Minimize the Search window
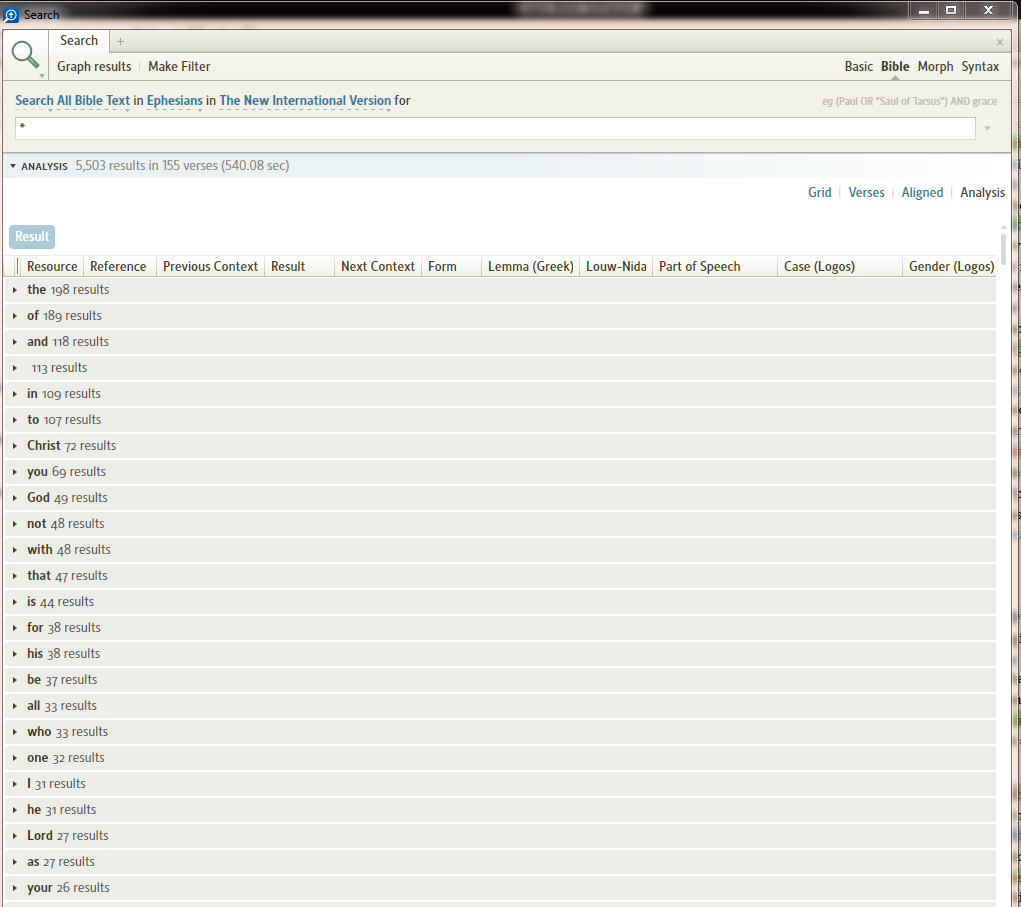Image resolution: width=1021 pixels, height=907 pixels. (x=923, y=10)
